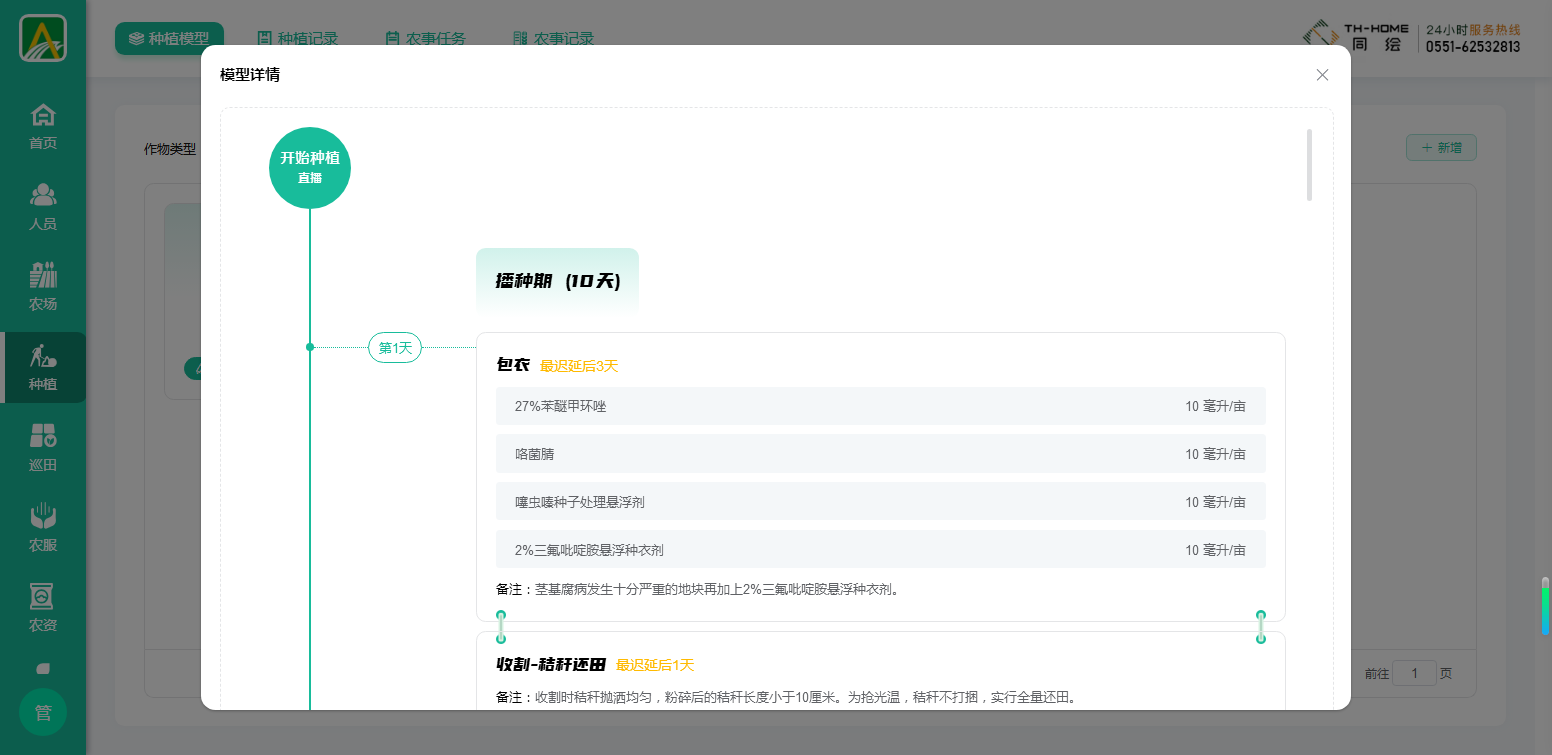Select the 27%苯醚甲环唑 item row
Viewport: 1552px width, 755px height.
(880, 406)
